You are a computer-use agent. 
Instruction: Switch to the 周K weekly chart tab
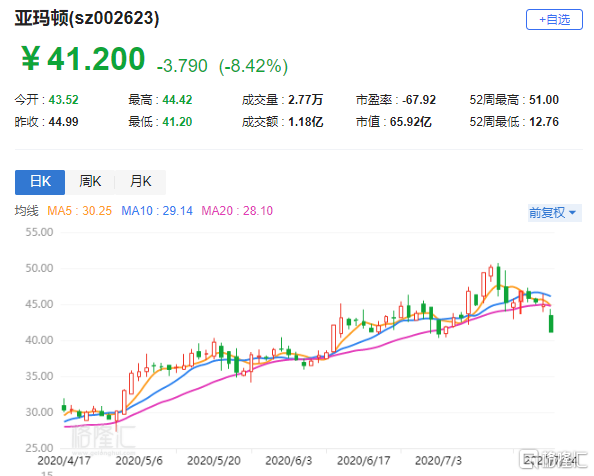pos(90,182)
